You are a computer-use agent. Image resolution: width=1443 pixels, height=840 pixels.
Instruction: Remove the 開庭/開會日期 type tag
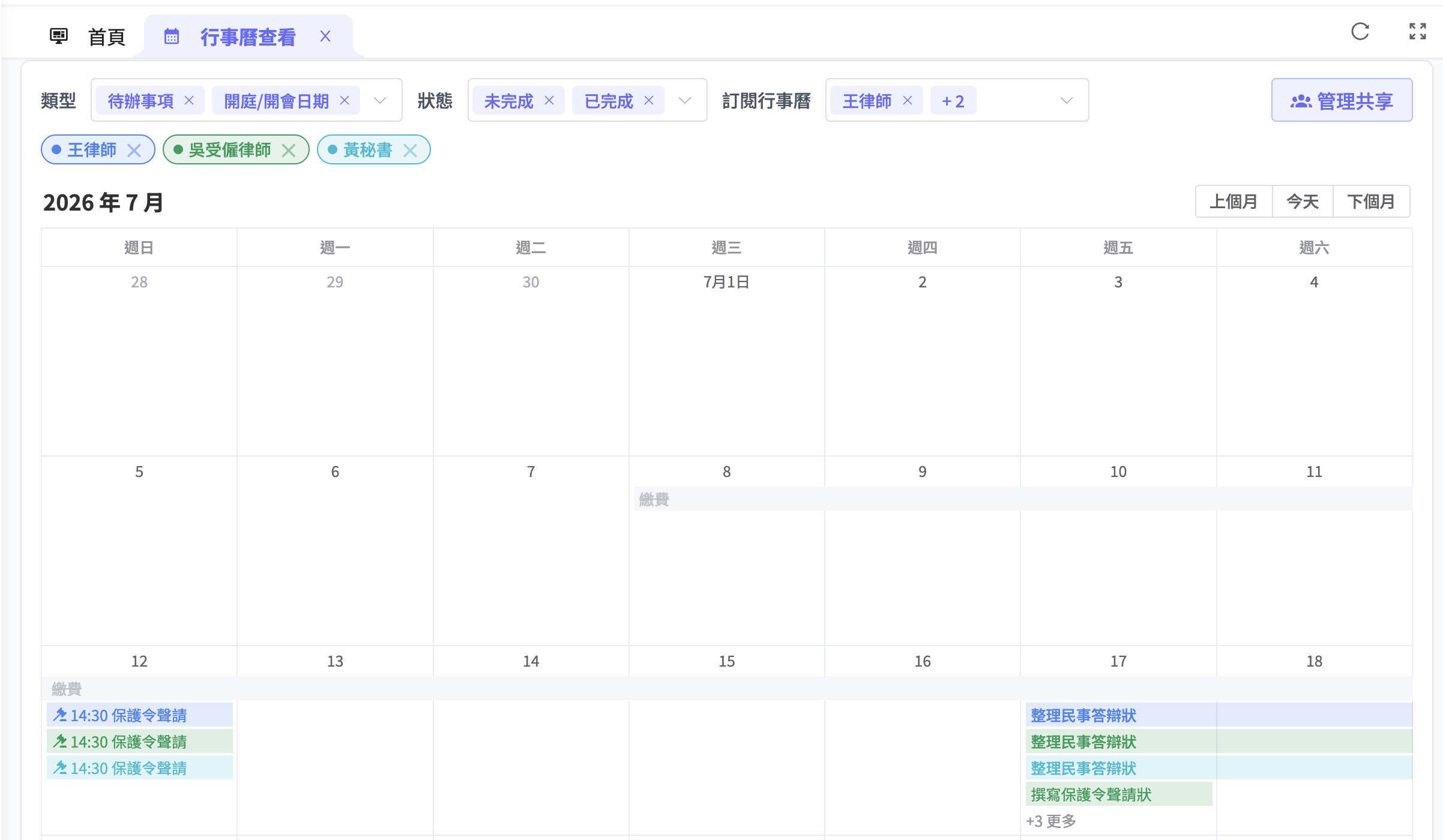pos(345,100)
